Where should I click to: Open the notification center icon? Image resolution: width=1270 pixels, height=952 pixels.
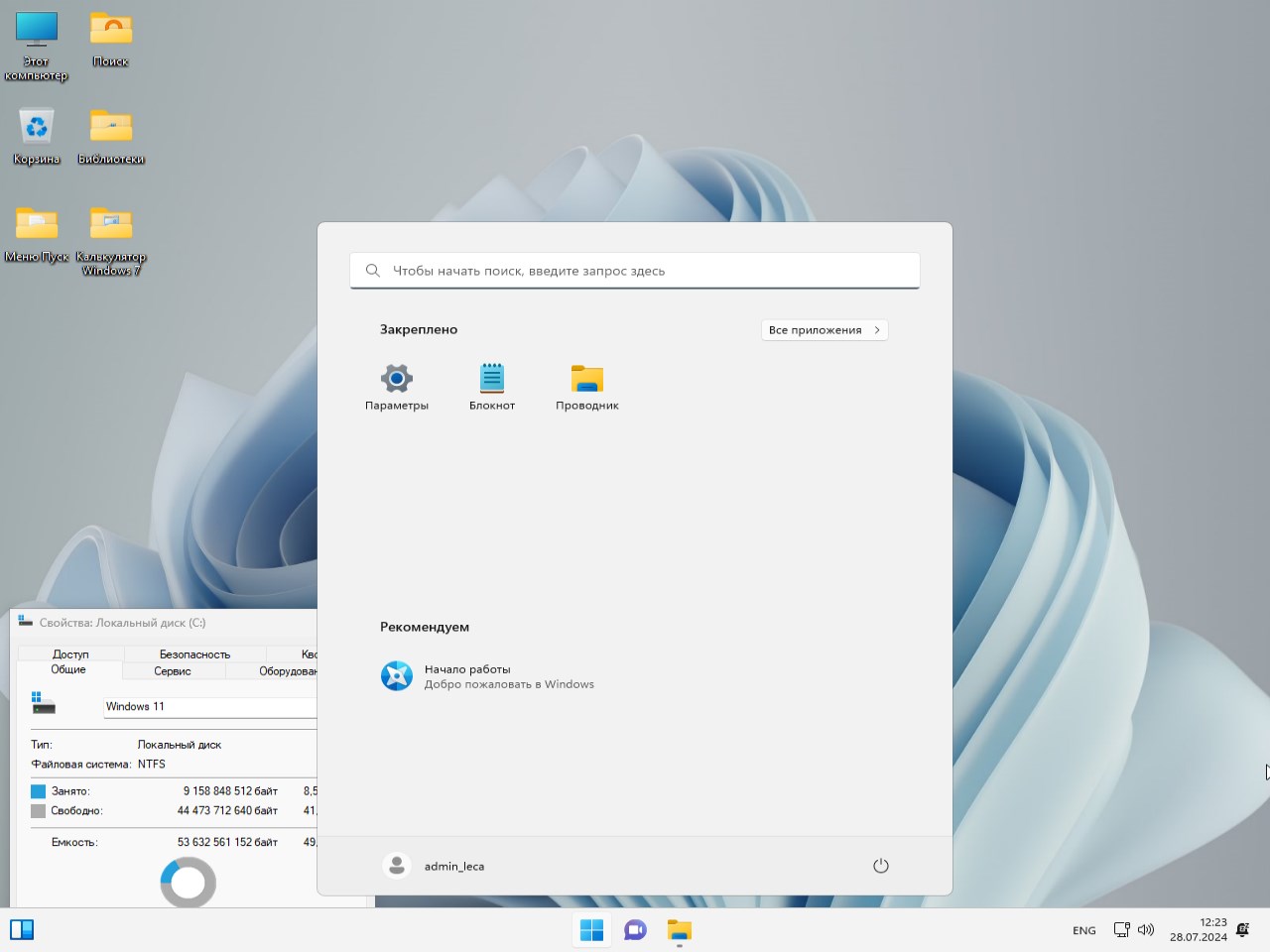[1243, 930]
